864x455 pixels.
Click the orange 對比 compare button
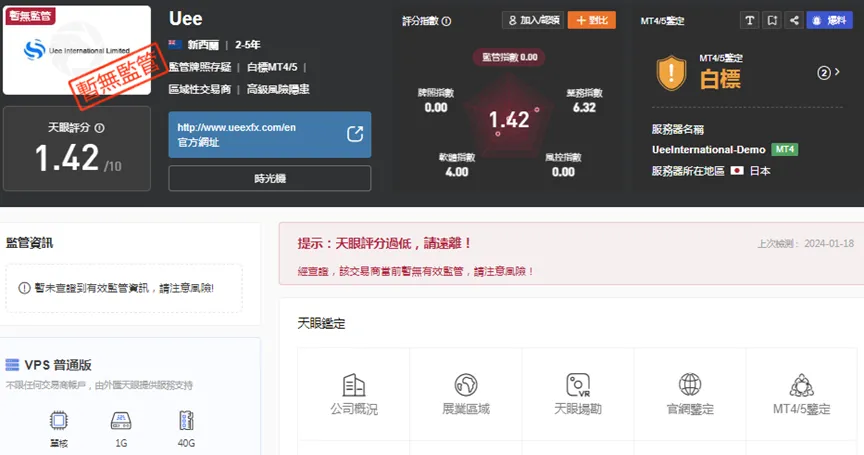point(592,20)
